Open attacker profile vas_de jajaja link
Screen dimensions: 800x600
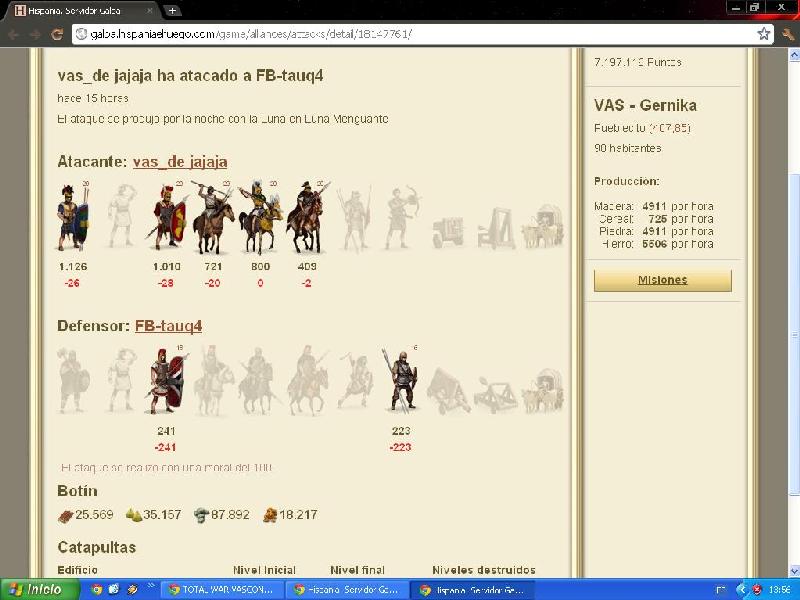(x=179, y=162)
